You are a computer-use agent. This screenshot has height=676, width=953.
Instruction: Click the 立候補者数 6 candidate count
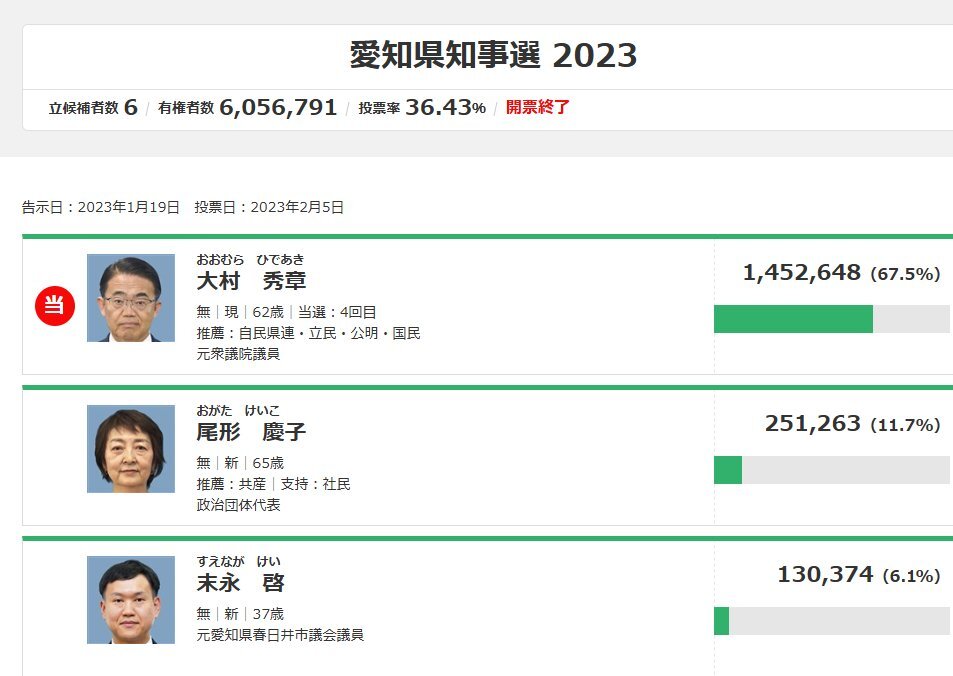coord(93,108)
